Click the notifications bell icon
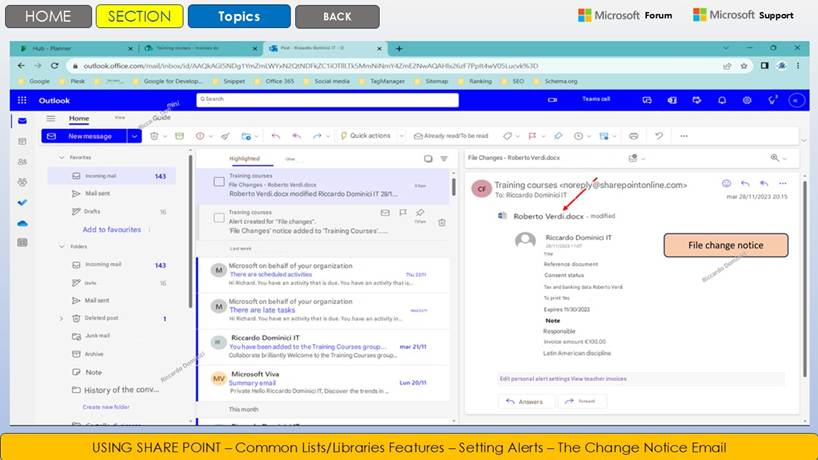Viewport: 818px width, 460px height. click(722, 100)
